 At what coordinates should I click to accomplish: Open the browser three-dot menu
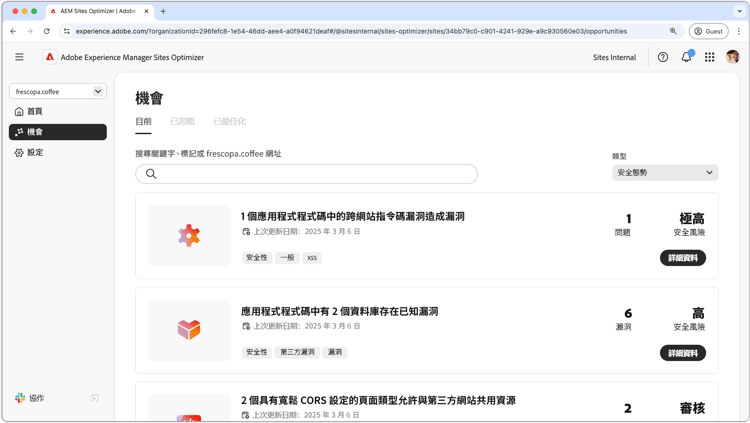[x=739, y=31]
